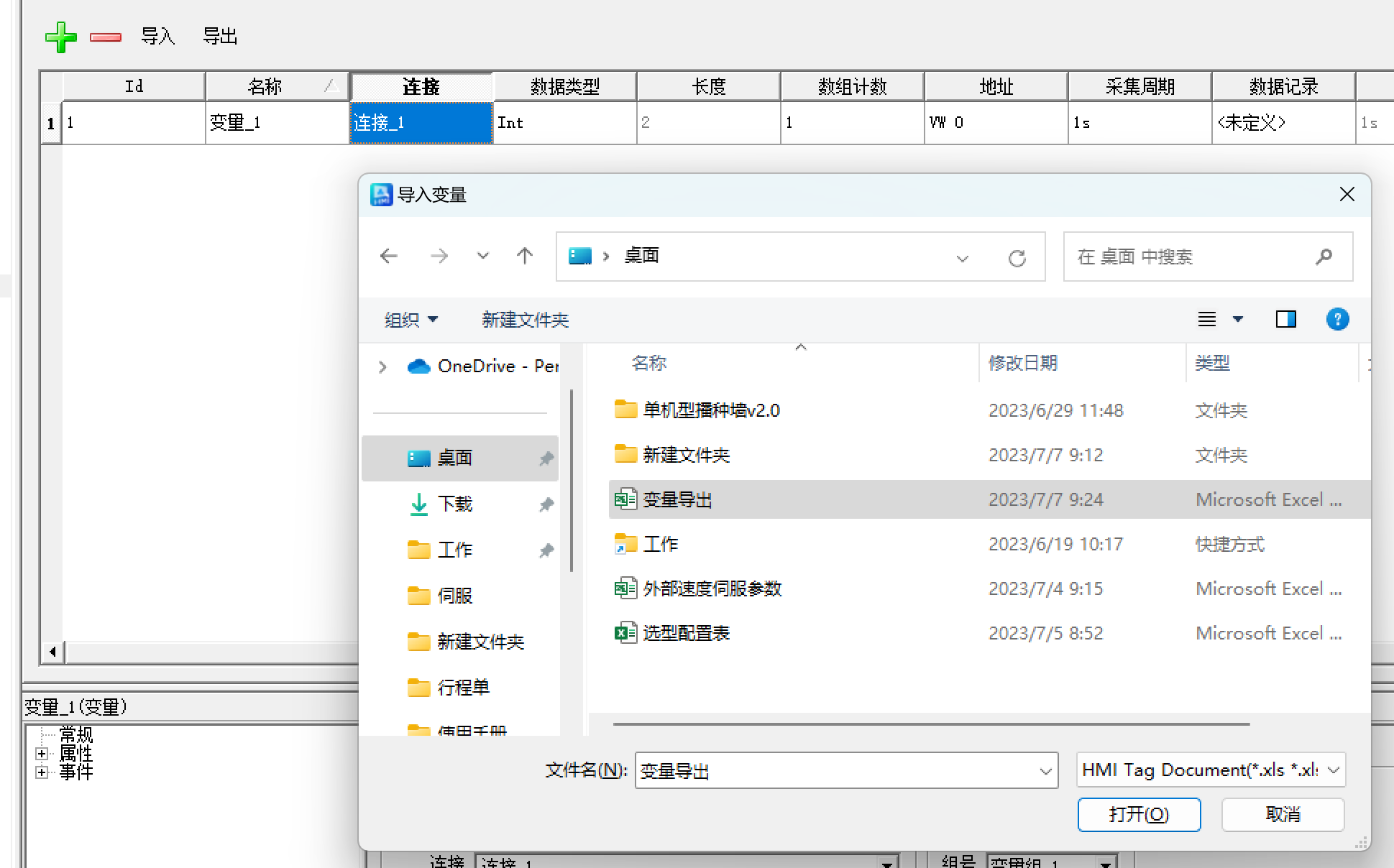Open the HMI Tag Document file type dropdown
The height and width of the screenshot is (868, 1394).
click(1211, 770)
